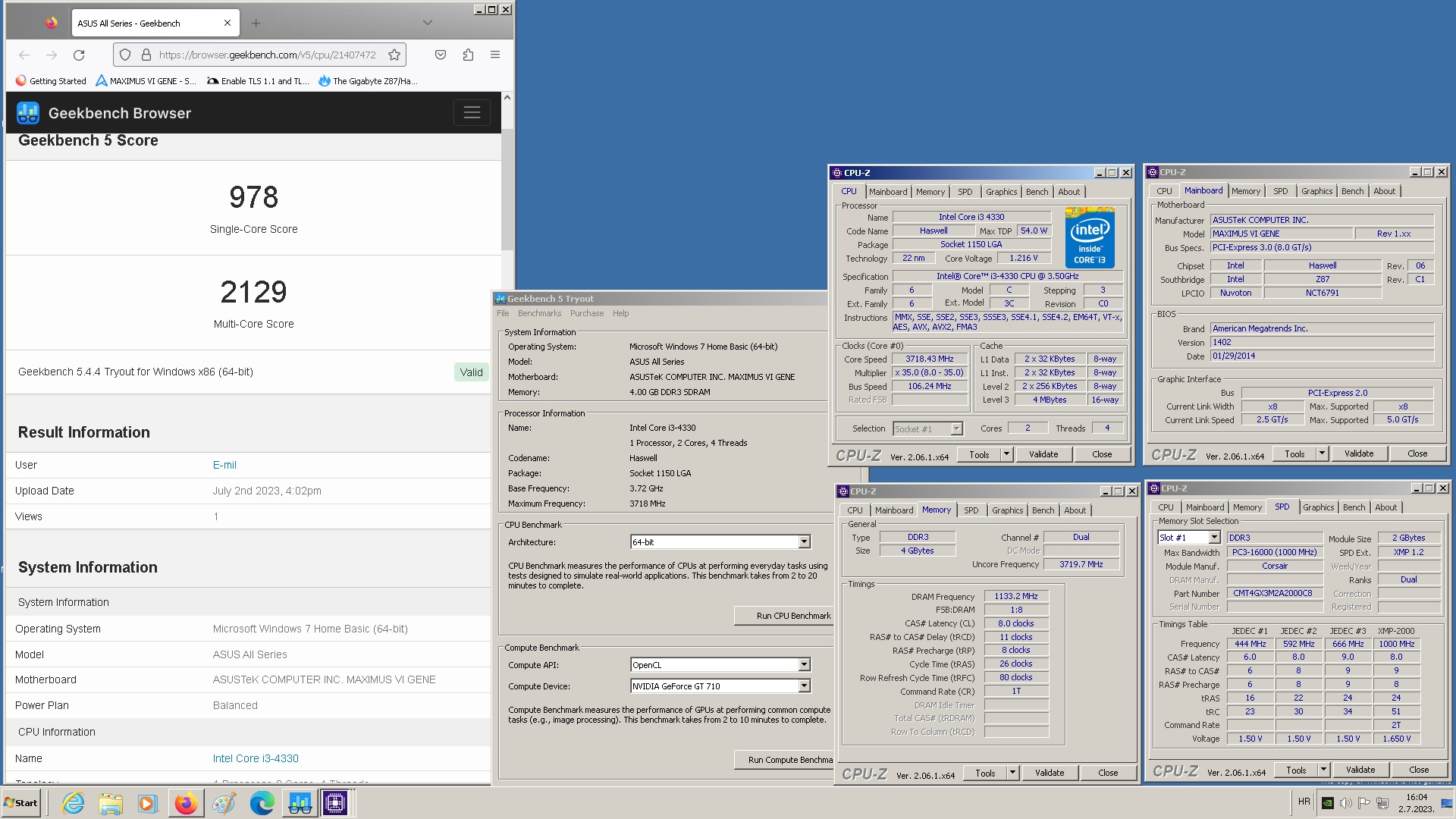Click the Windows Start button
The height and width of the screenshot is (819, 1456).
21,803
